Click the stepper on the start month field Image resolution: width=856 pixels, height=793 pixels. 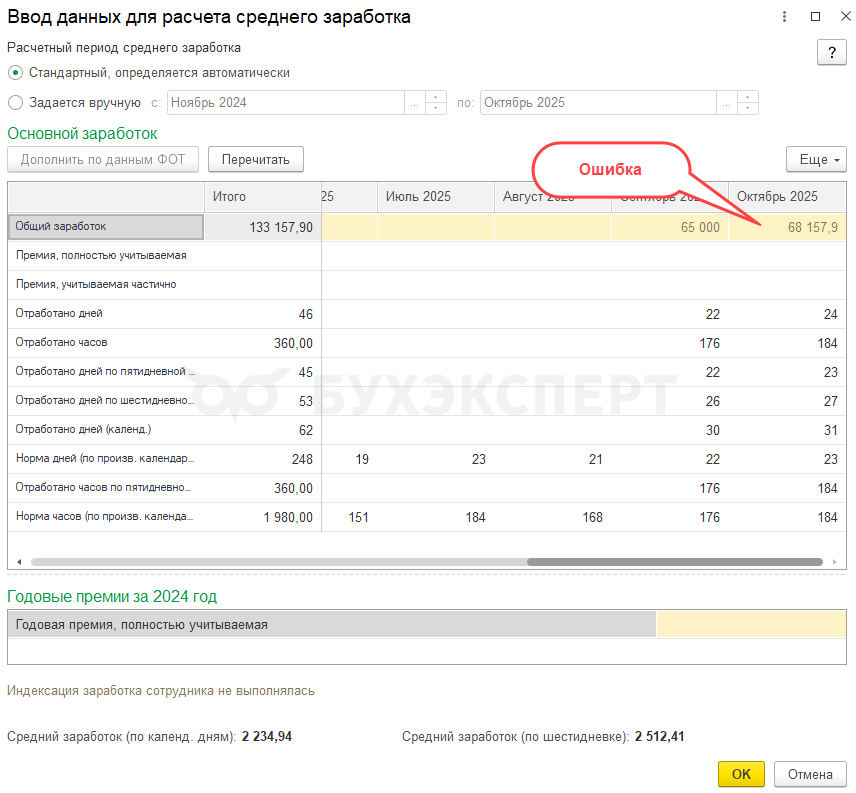[x=436, y=103]
